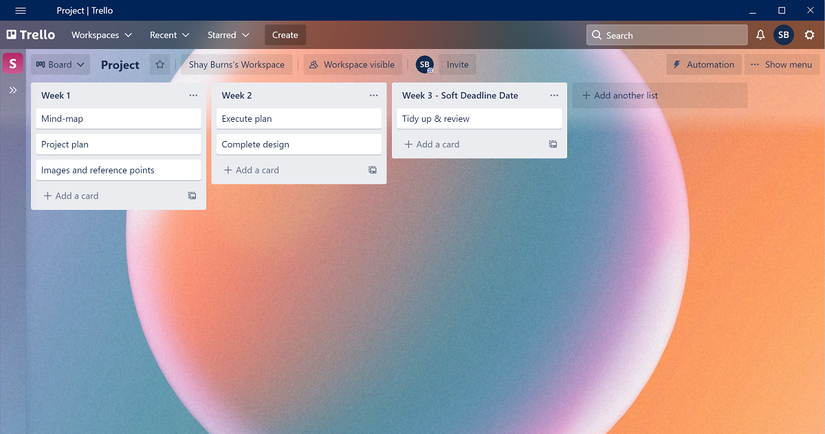
Task: Open the Board view switcher dropdown
Action: (x=60, y=64)
